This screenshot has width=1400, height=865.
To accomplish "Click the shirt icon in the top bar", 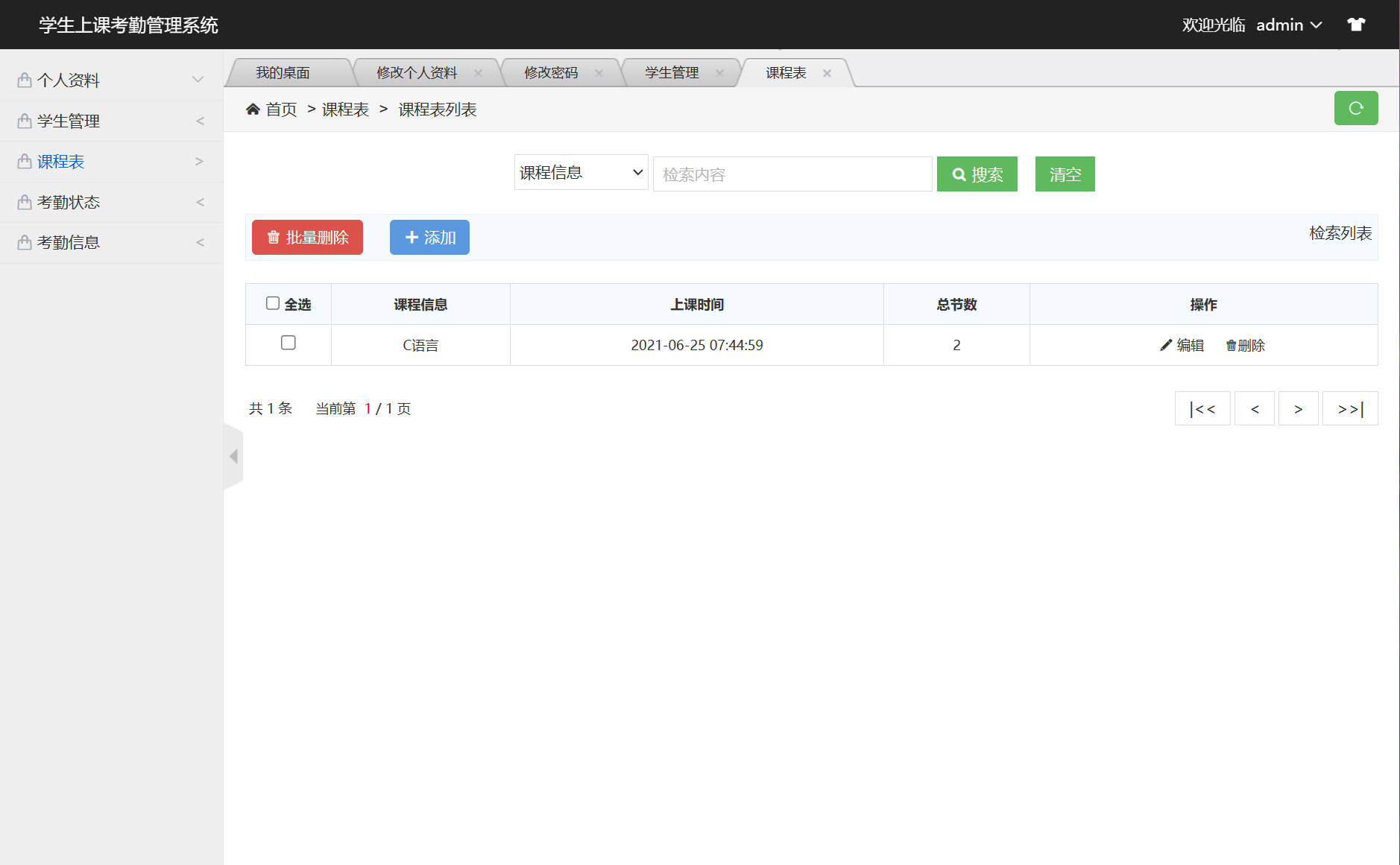I will (1355, 24).
